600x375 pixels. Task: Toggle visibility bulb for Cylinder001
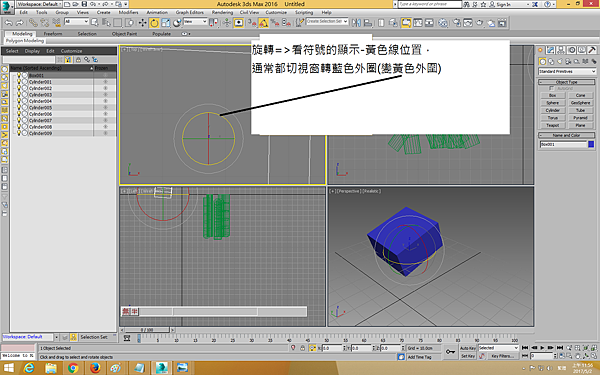click(19, 82)
